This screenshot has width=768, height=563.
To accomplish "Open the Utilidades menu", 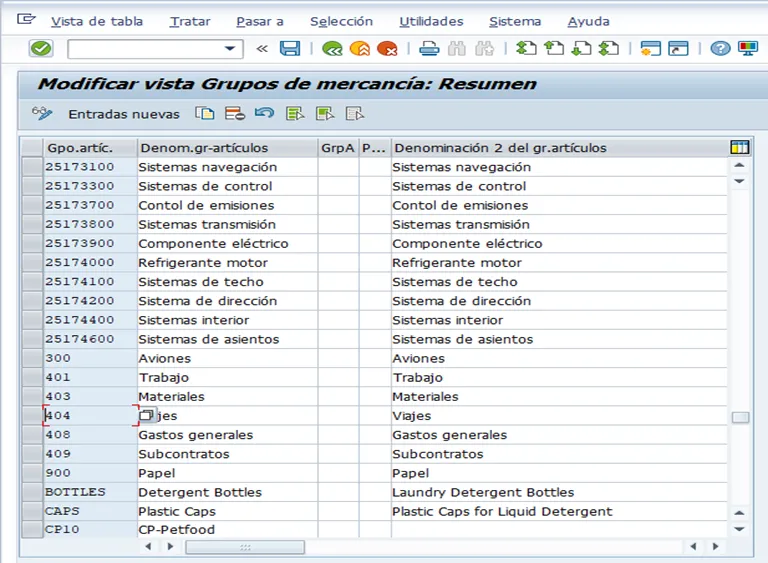I will click(431, 21).
